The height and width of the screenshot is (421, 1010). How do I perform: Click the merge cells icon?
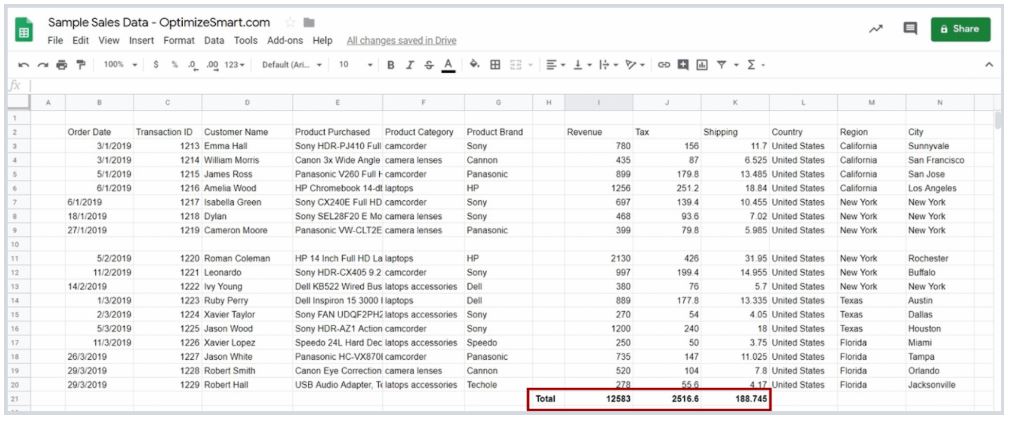pyautogui.click(x=516, y=65)
